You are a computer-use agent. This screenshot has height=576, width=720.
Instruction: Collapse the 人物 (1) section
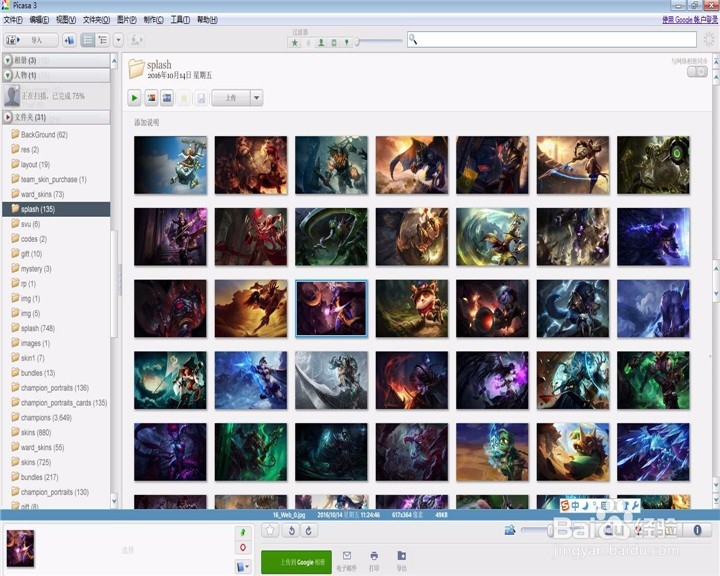(7, 75)
